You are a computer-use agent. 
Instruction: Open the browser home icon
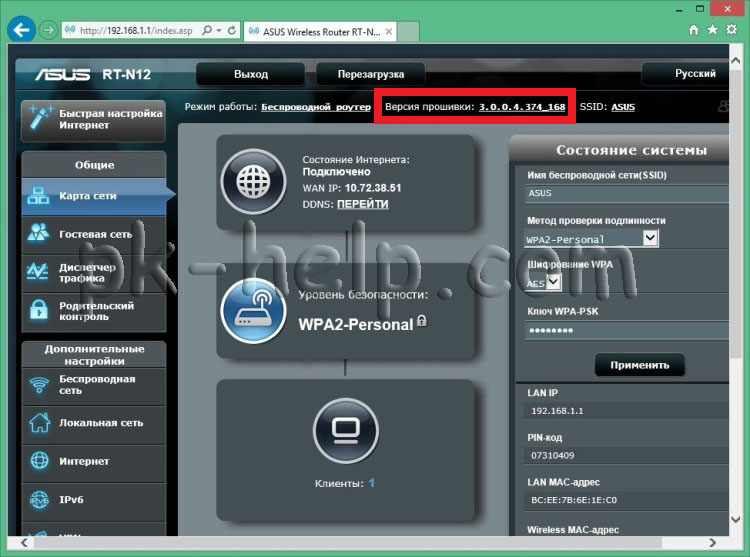coord(694,30)
